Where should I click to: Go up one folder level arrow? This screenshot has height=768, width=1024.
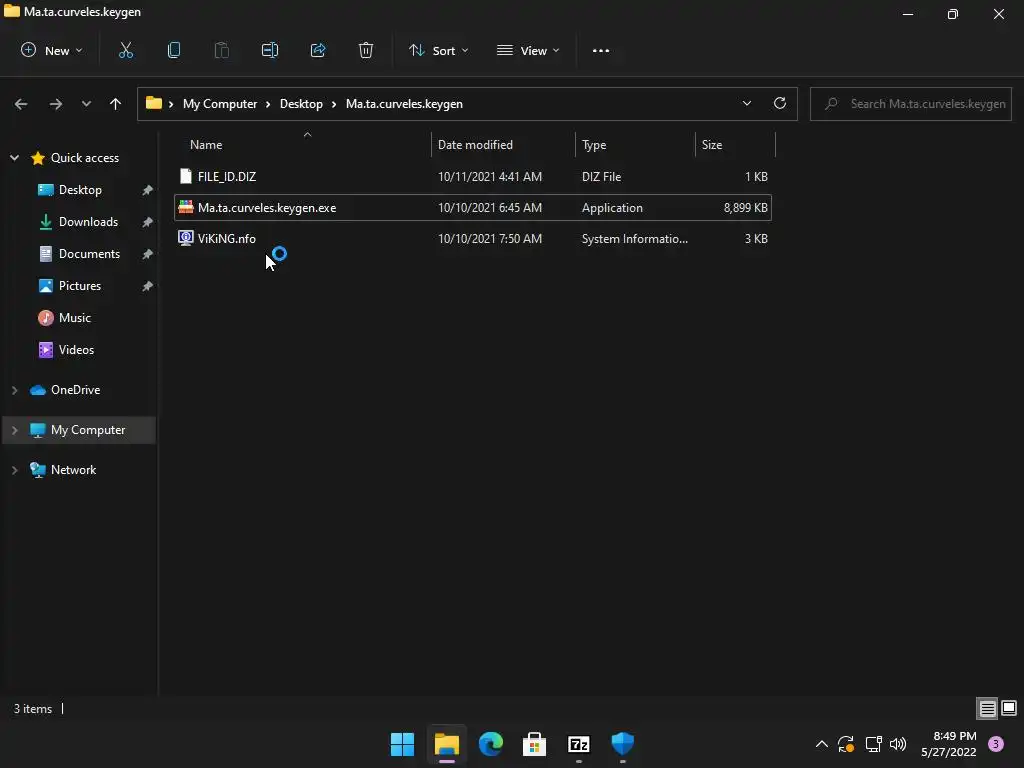(116, 104)
